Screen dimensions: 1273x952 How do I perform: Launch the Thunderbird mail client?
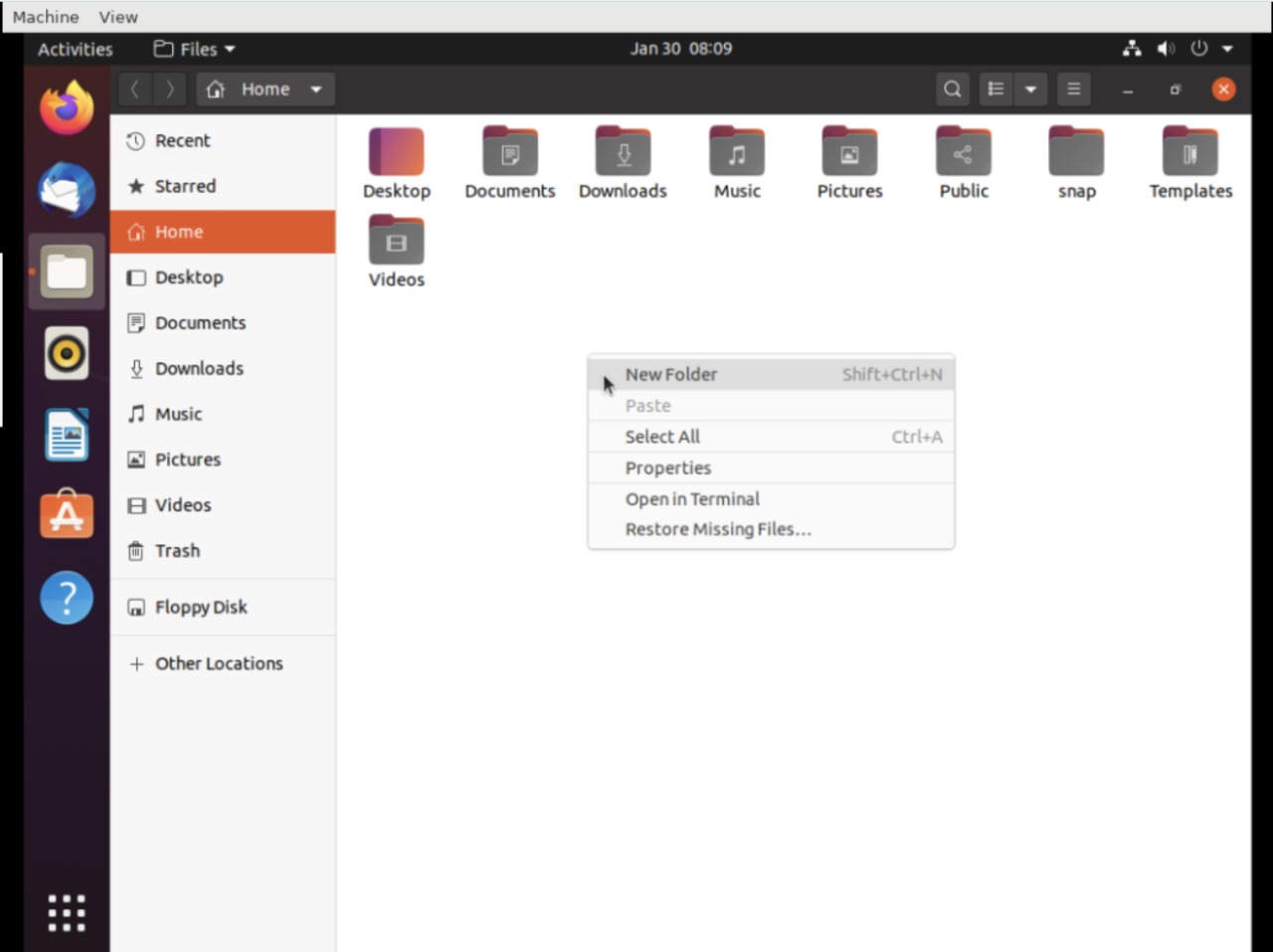[66, 189]
